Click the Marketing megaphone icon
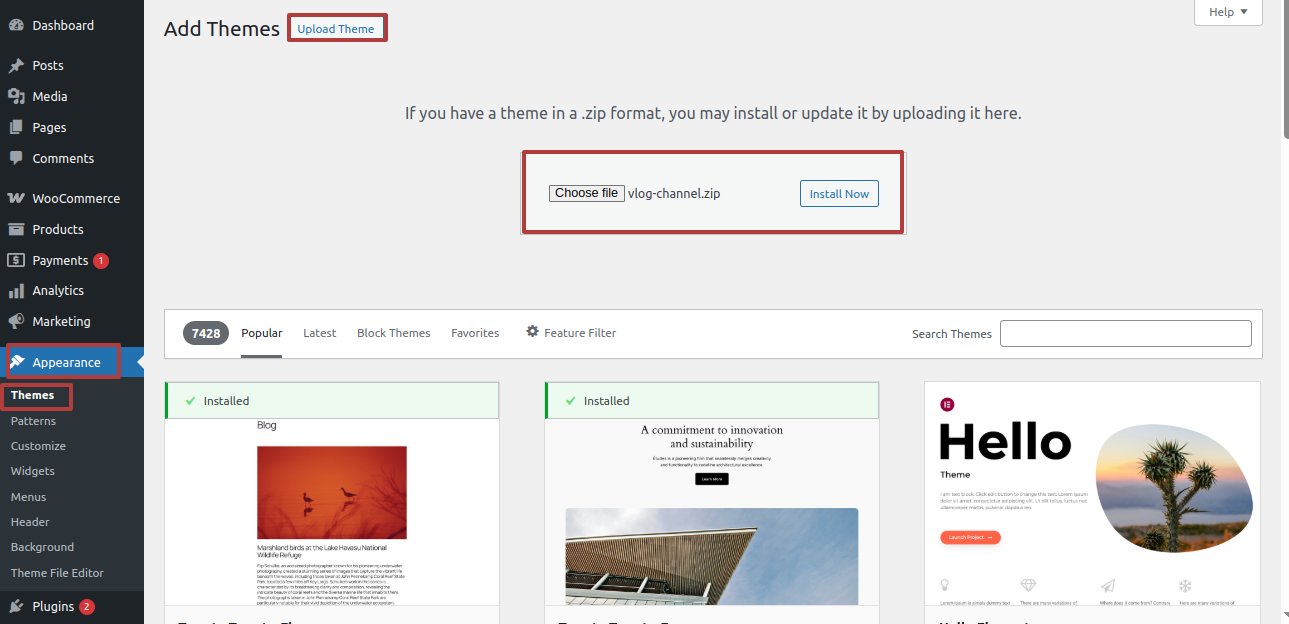The width and height of the screenshot is (1289, 624). pyautogui.click(x=16, y=321)
